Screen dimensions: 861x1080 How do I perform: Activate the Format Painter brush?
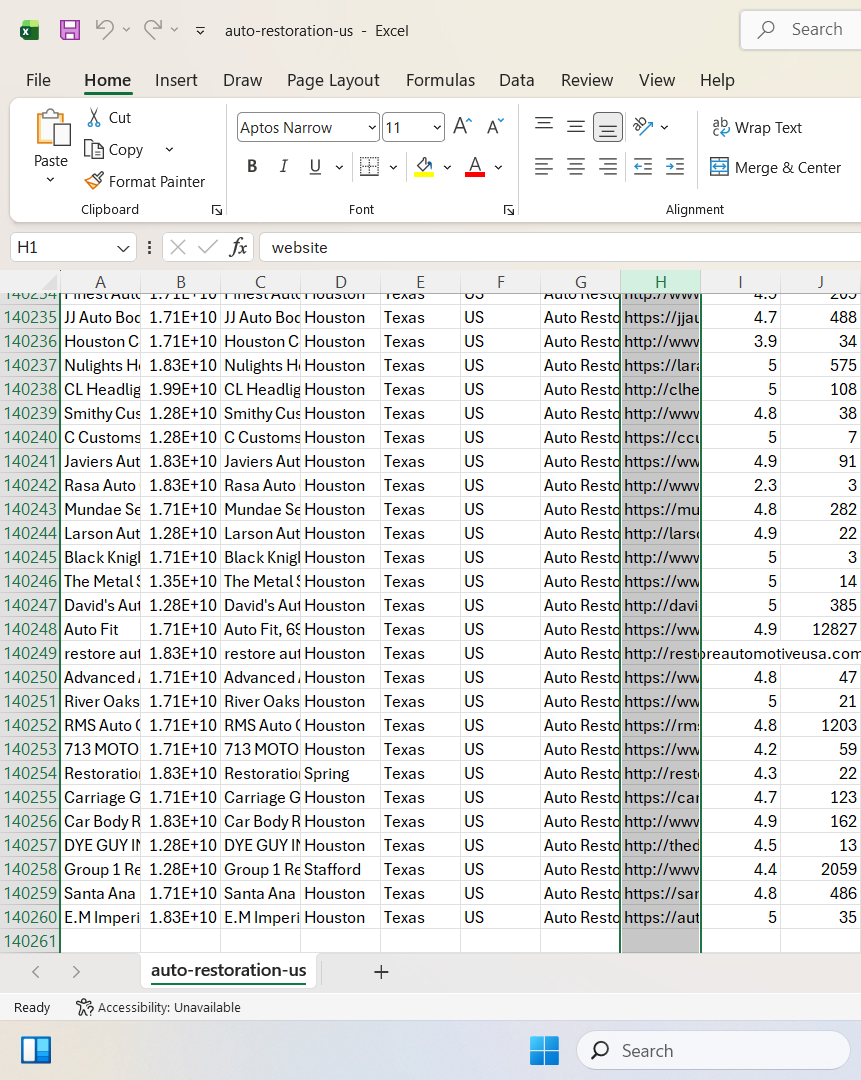[x=145, y=181]
